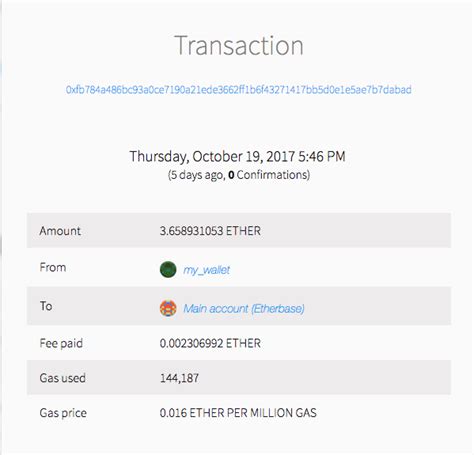Image resolution: width=474 pixels, height=455 pixels.
Task: Click the Gas used row label
Action: (62, 378)
